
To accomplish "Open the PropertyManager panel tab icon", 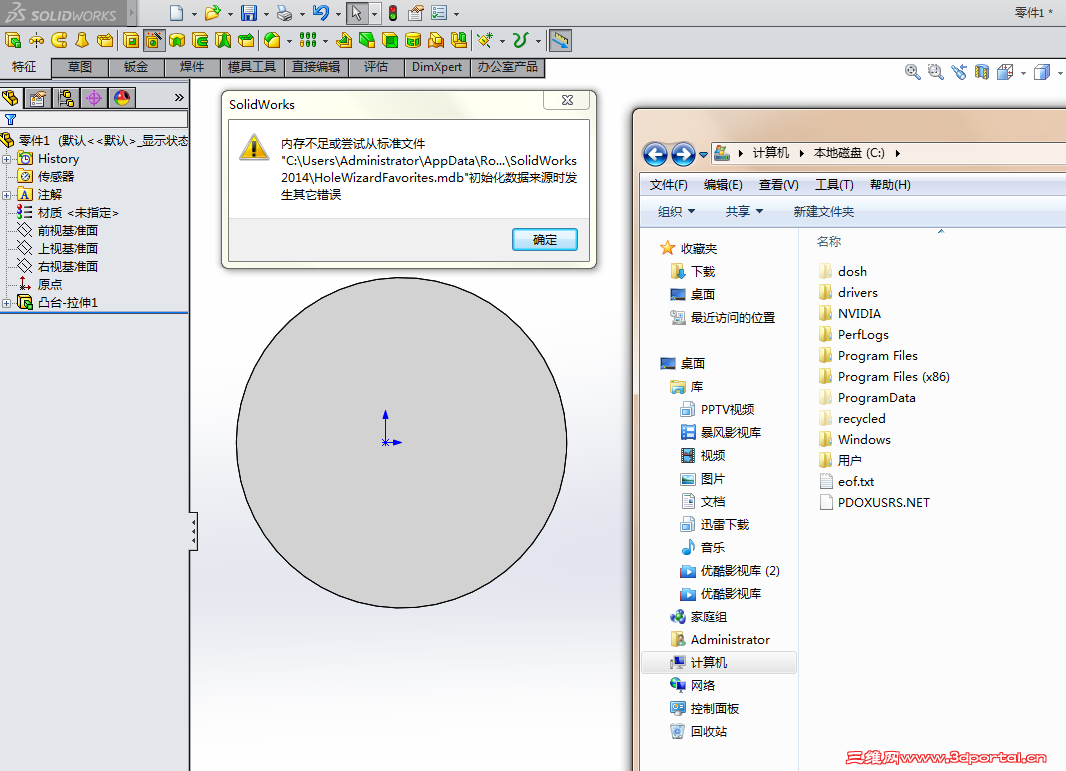I will [38, 99].
